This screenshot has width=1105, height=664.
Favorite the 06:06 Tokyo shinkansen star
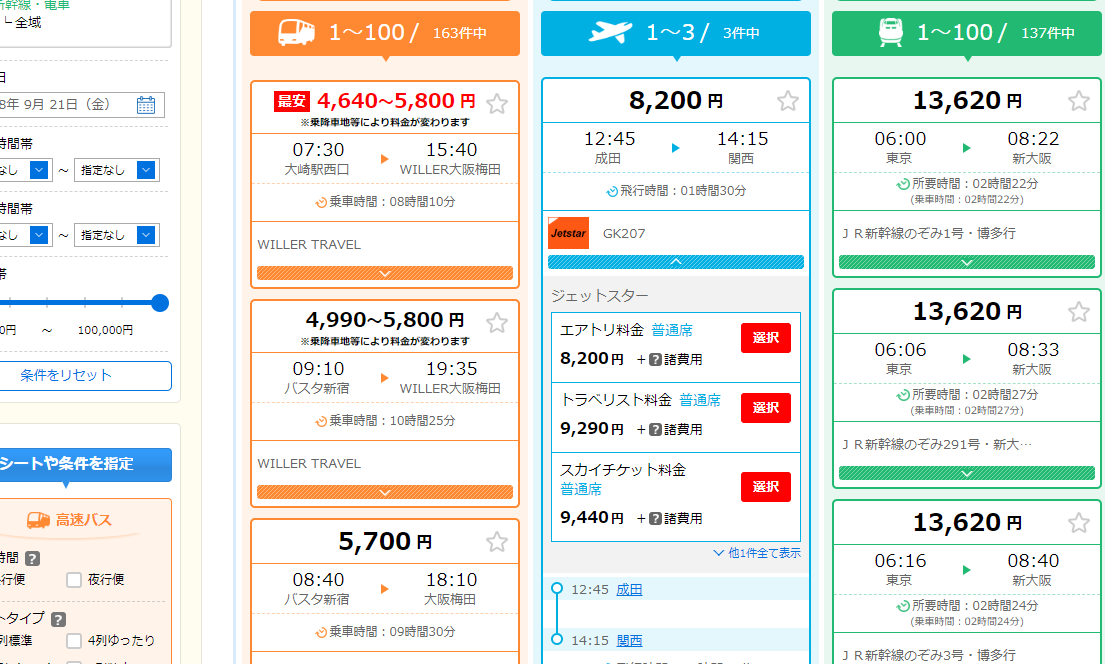point(1079,312)
